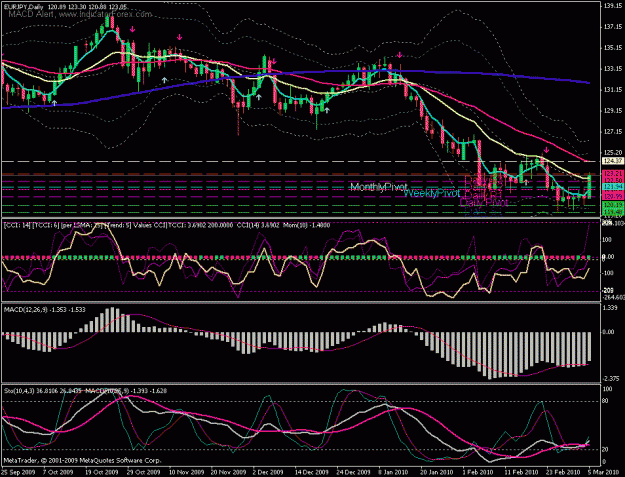Click the 23 Feb 2010 date label
Screen dimensions: 625x477
(564, 472)
